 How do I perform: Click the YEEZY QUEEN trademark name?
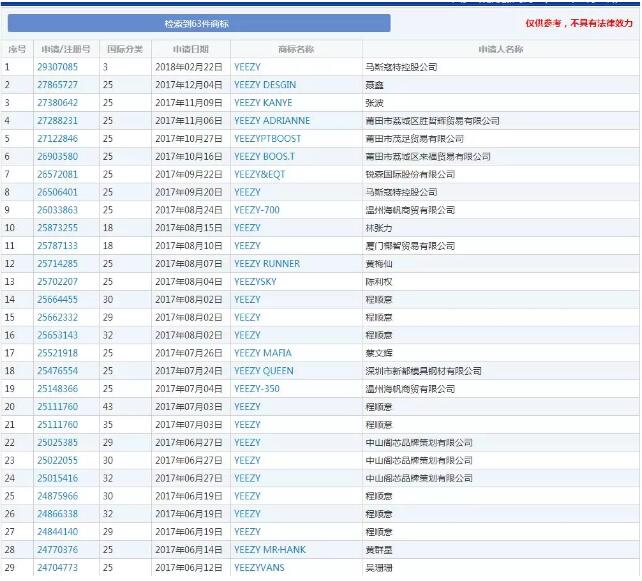tap(264, 371)
